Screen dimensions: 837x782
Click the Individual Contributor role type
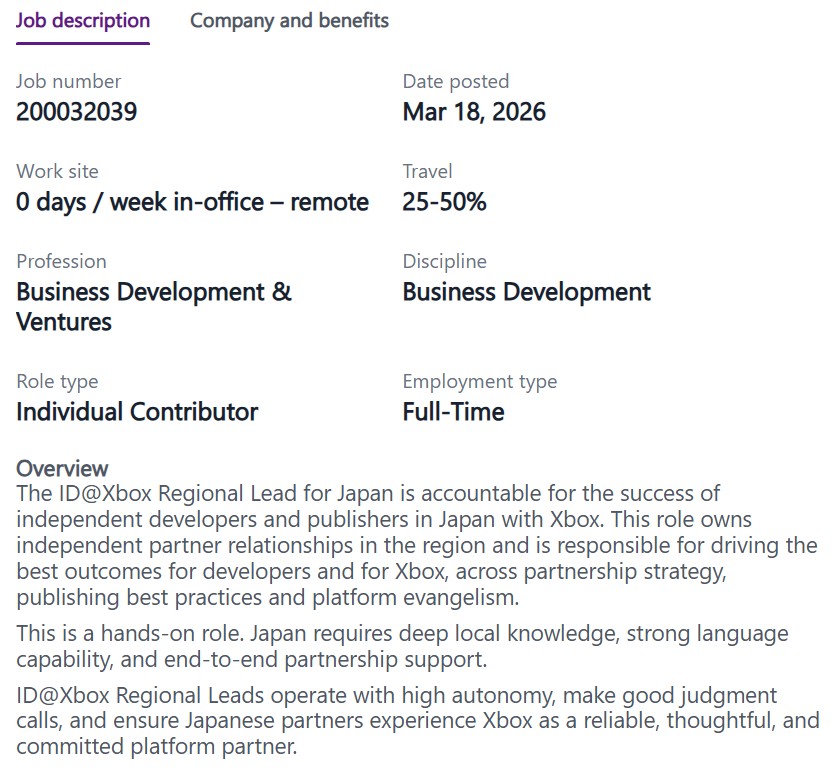(137, 412)
